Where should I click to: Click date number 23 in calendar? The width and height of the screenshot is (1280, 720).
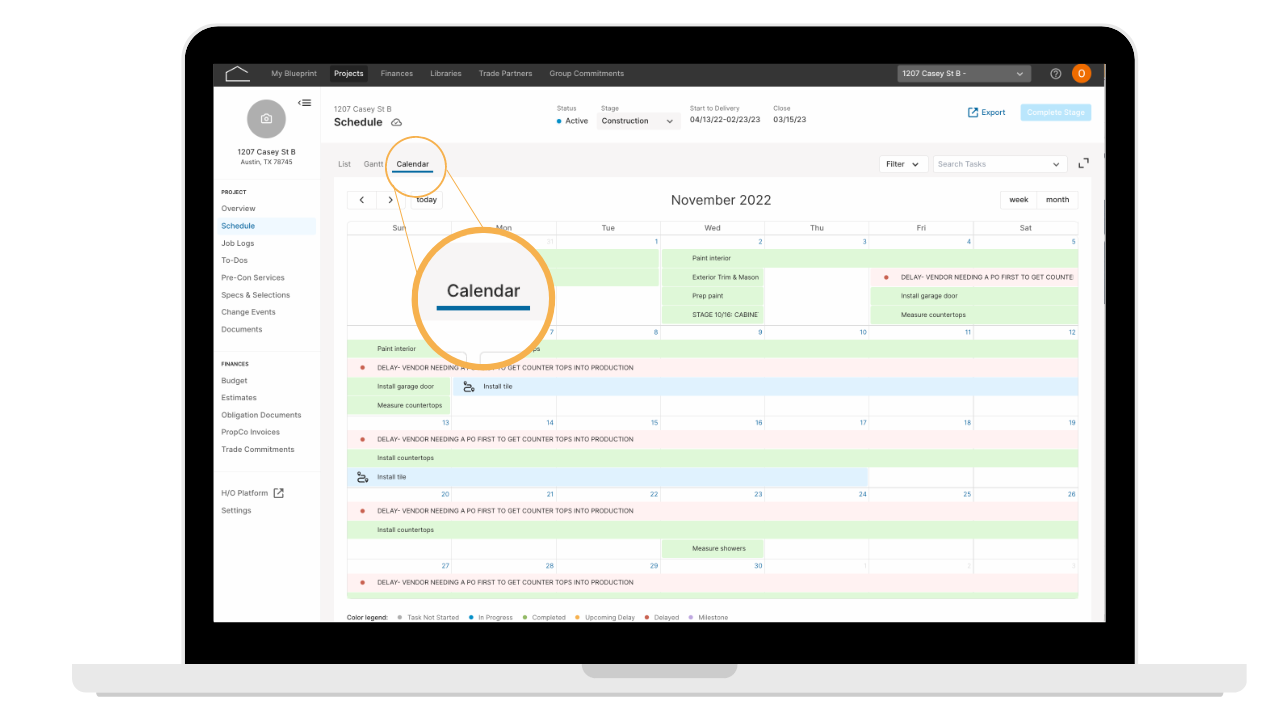pyautogui.click(x=758, y=494)
